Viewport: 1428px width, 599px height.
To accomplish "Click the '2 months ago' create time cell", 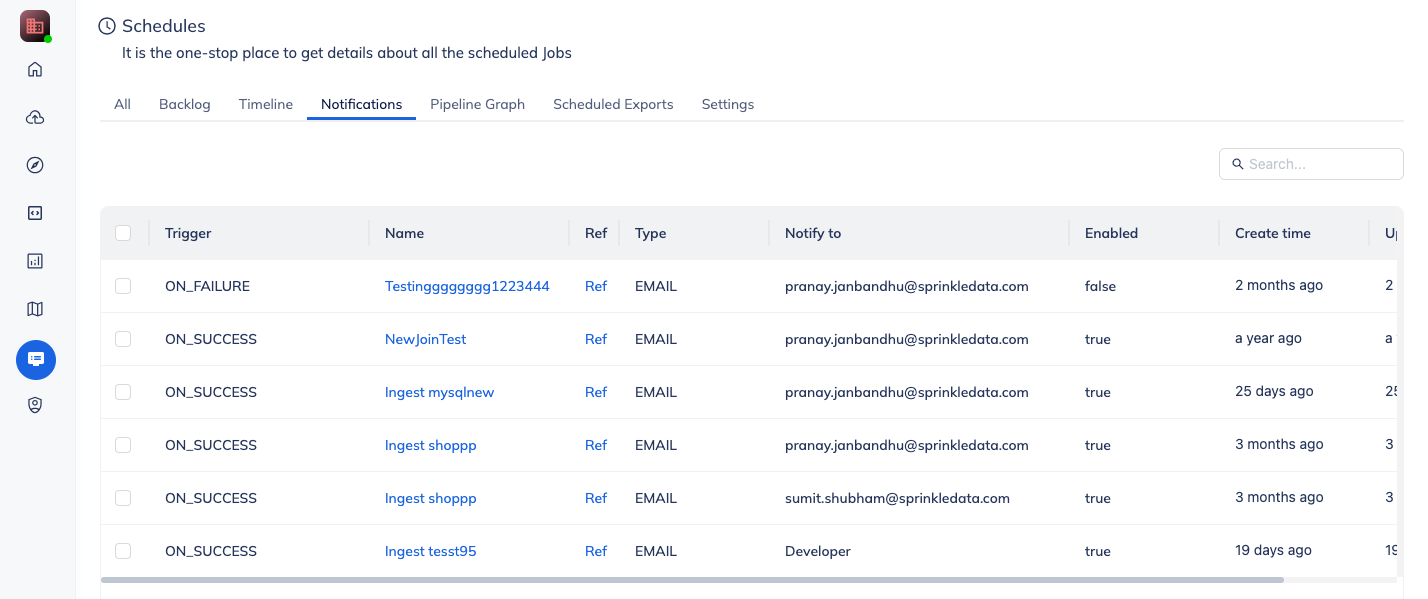I will pos(1279,285).
